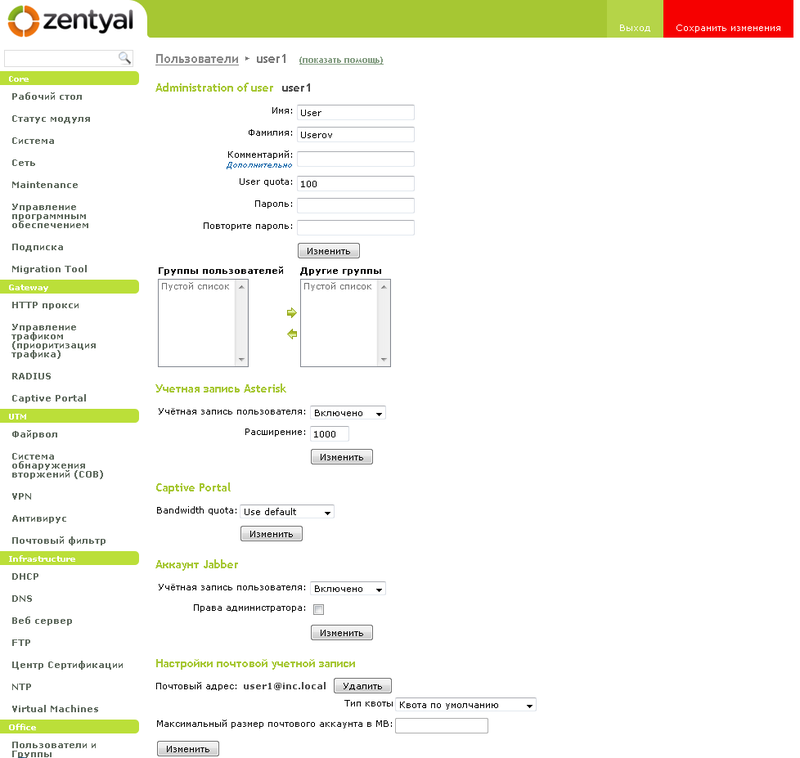
Task: Open RADIUS menu item
Action: click(x=32, y=376)
